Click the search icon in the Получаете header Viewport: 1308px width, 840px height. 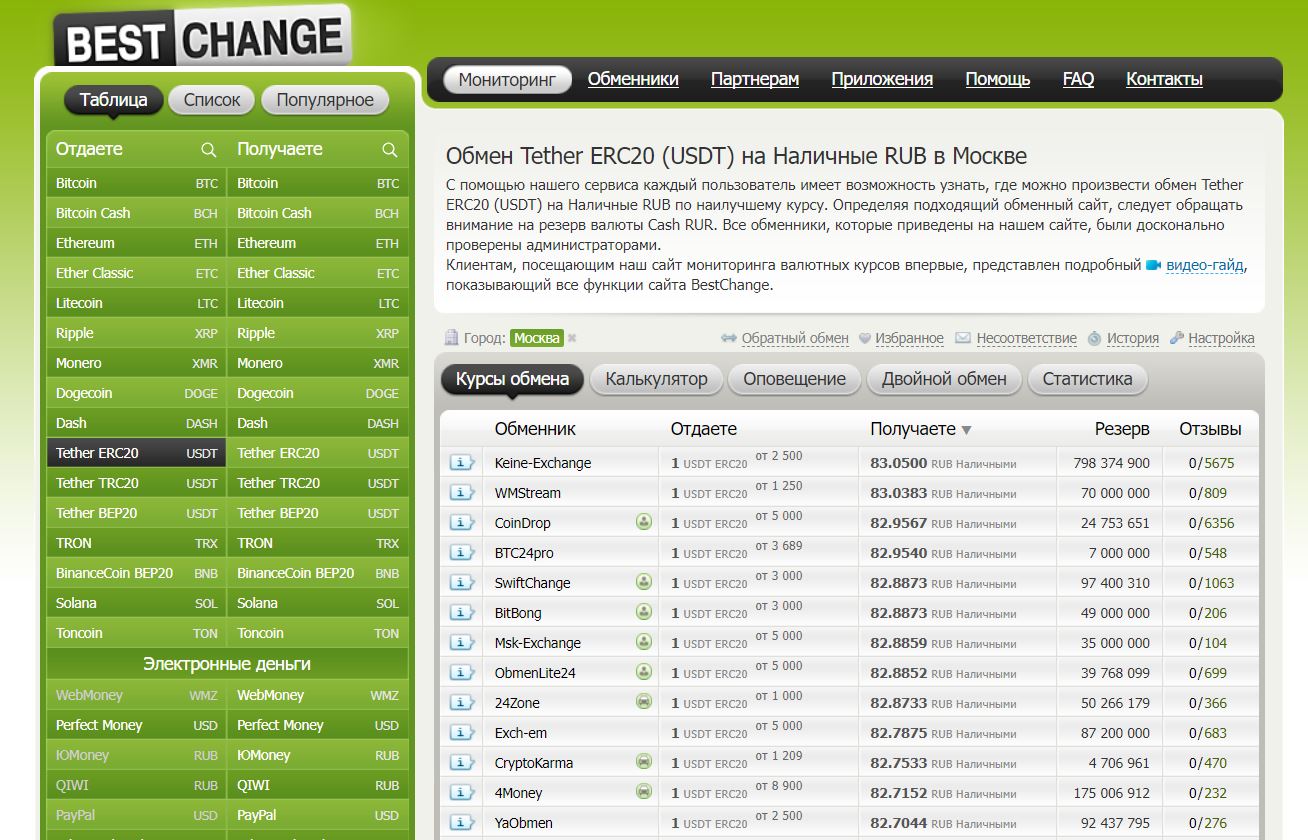[x=390, y=150]
